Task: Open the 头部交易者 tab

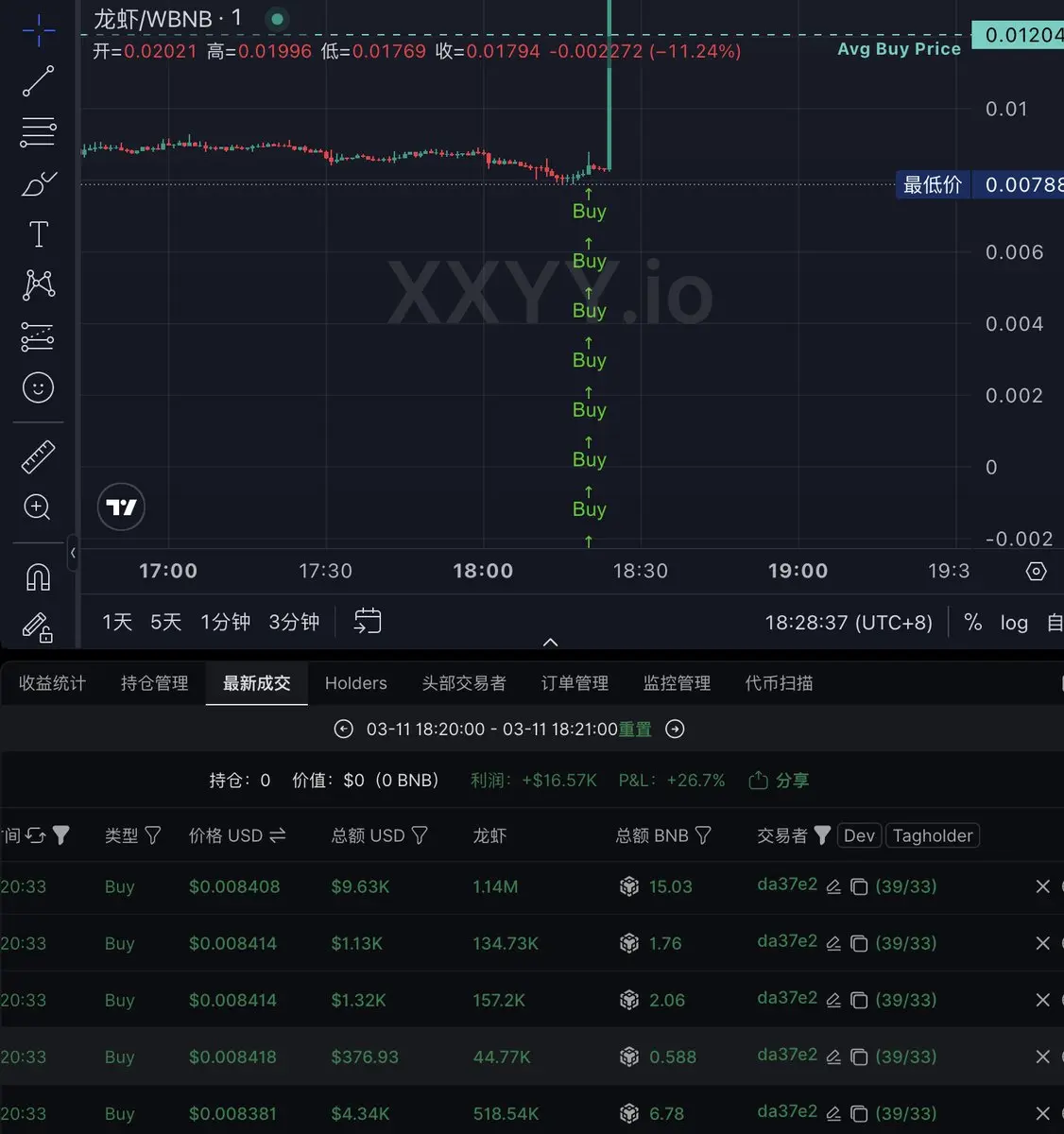Action: click(x=464, y=683)
